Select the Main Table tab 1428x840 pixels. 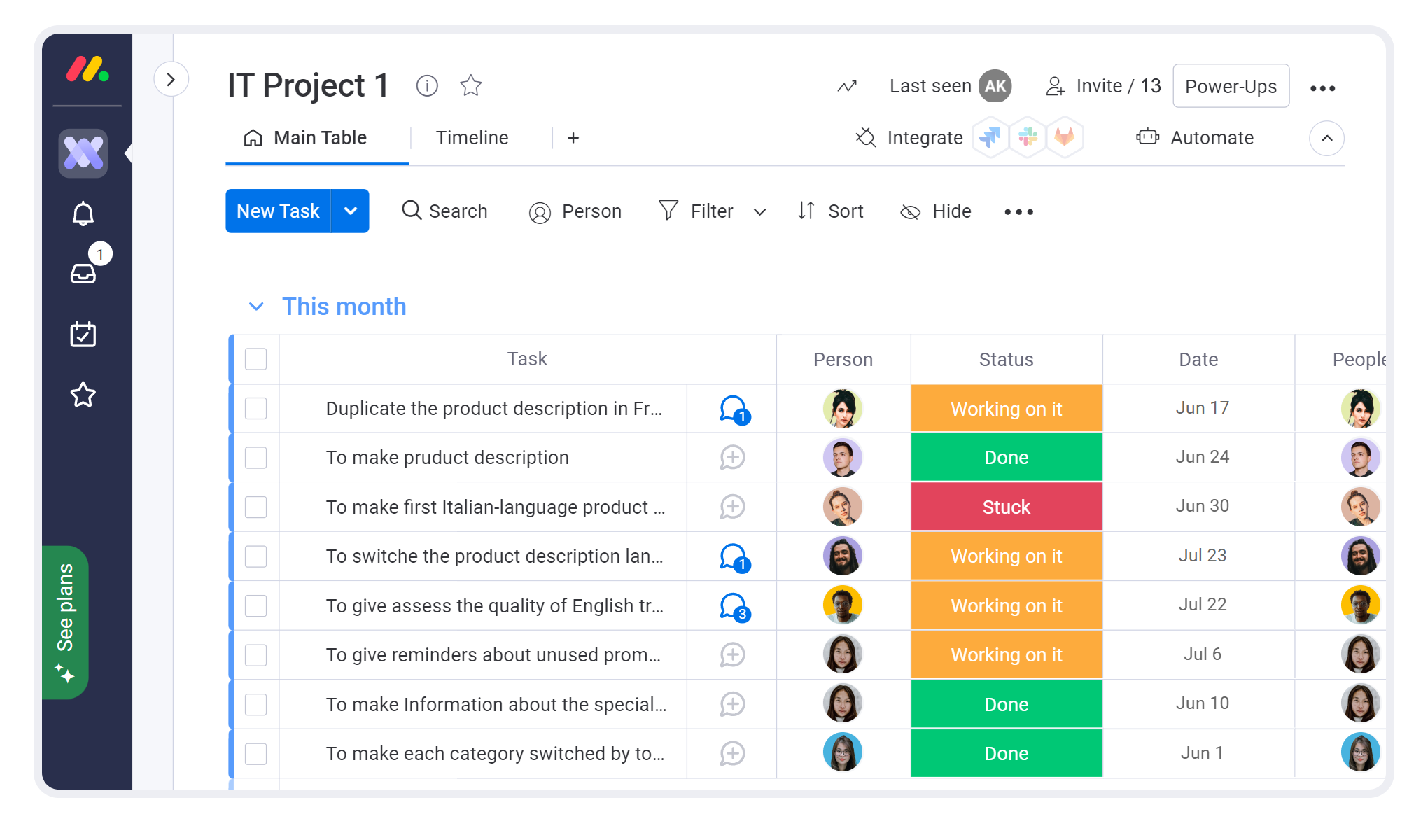(319, 137)
